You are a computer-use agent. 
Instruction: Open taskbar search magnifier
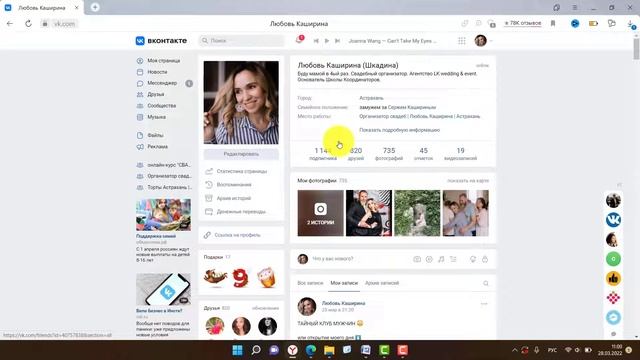tap(256, 350)
